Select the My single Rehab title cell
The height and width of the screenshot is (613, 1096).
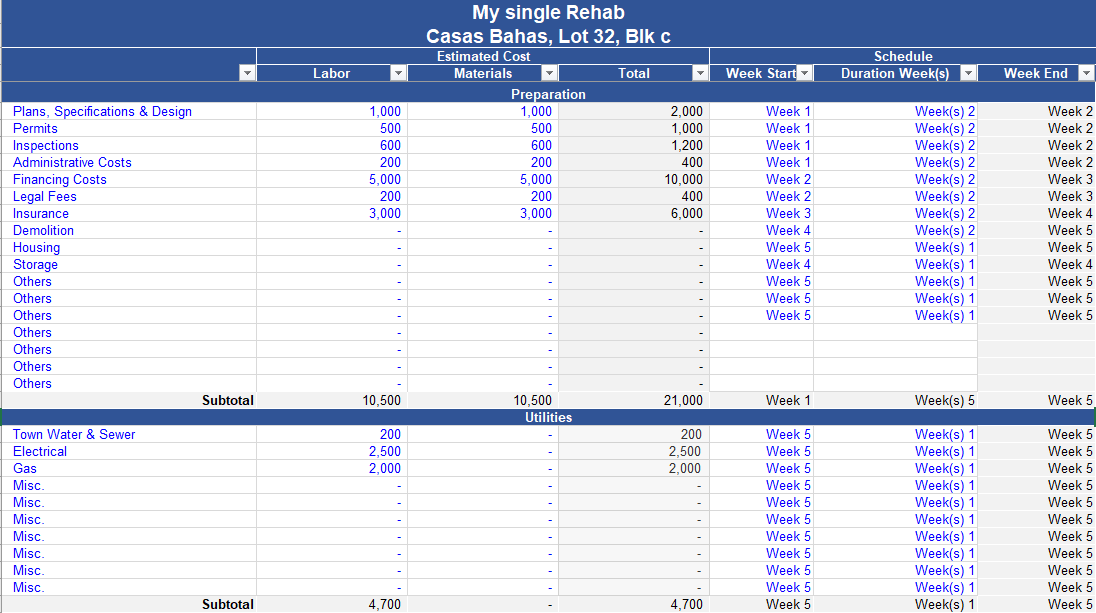pos(548,12)
